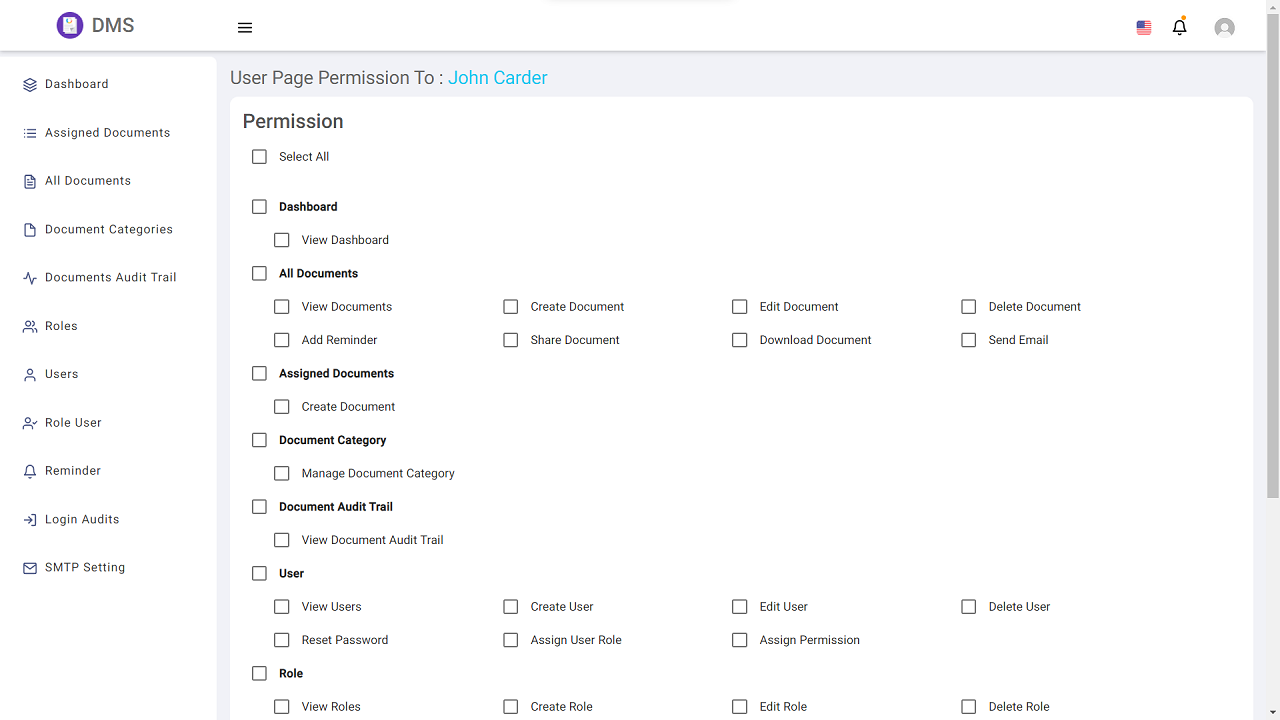This screenshot has width=1280, height=720.
Task: Click the Documents Audit Trail pulse icon
Action: pos(30,278)
